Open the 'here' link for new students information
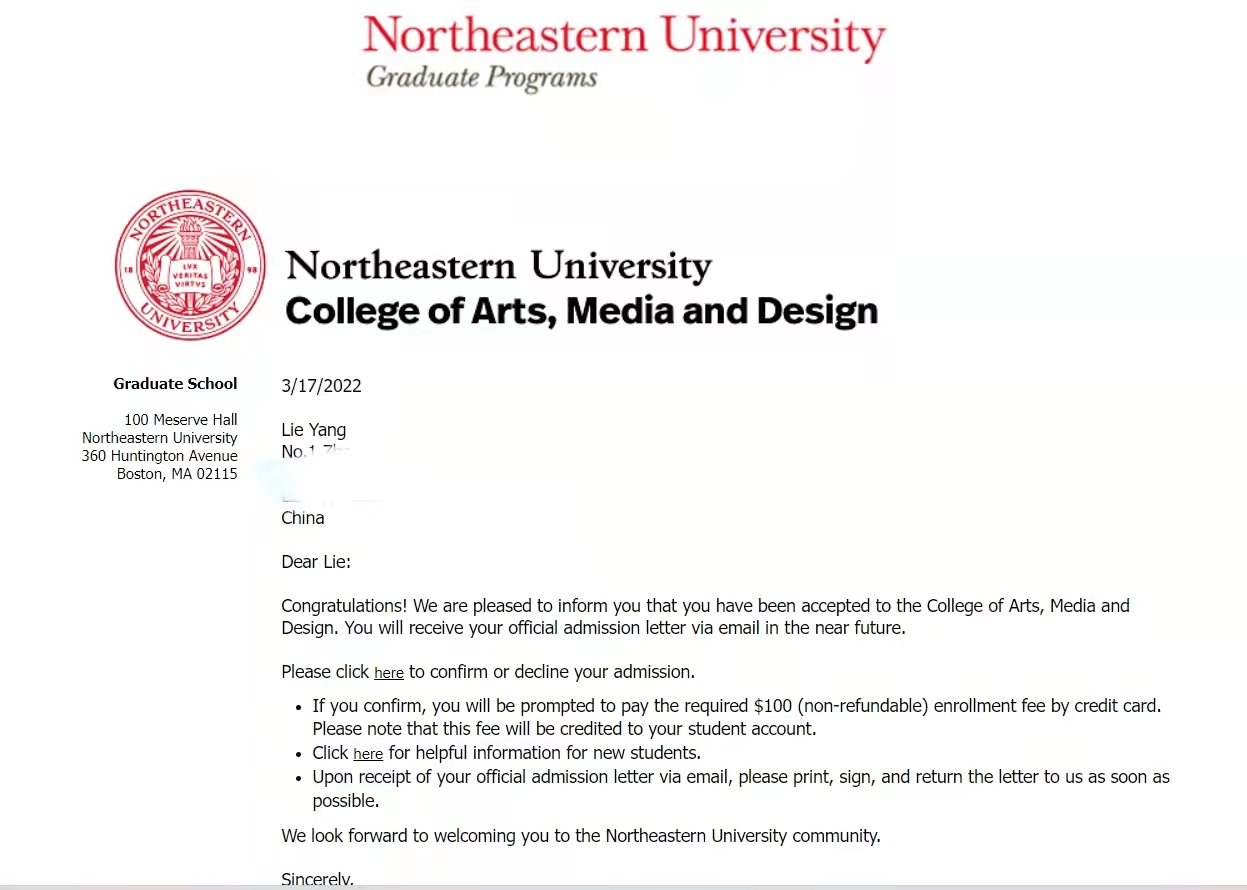This screenshot has height=890, width=1247. (368, 754)
